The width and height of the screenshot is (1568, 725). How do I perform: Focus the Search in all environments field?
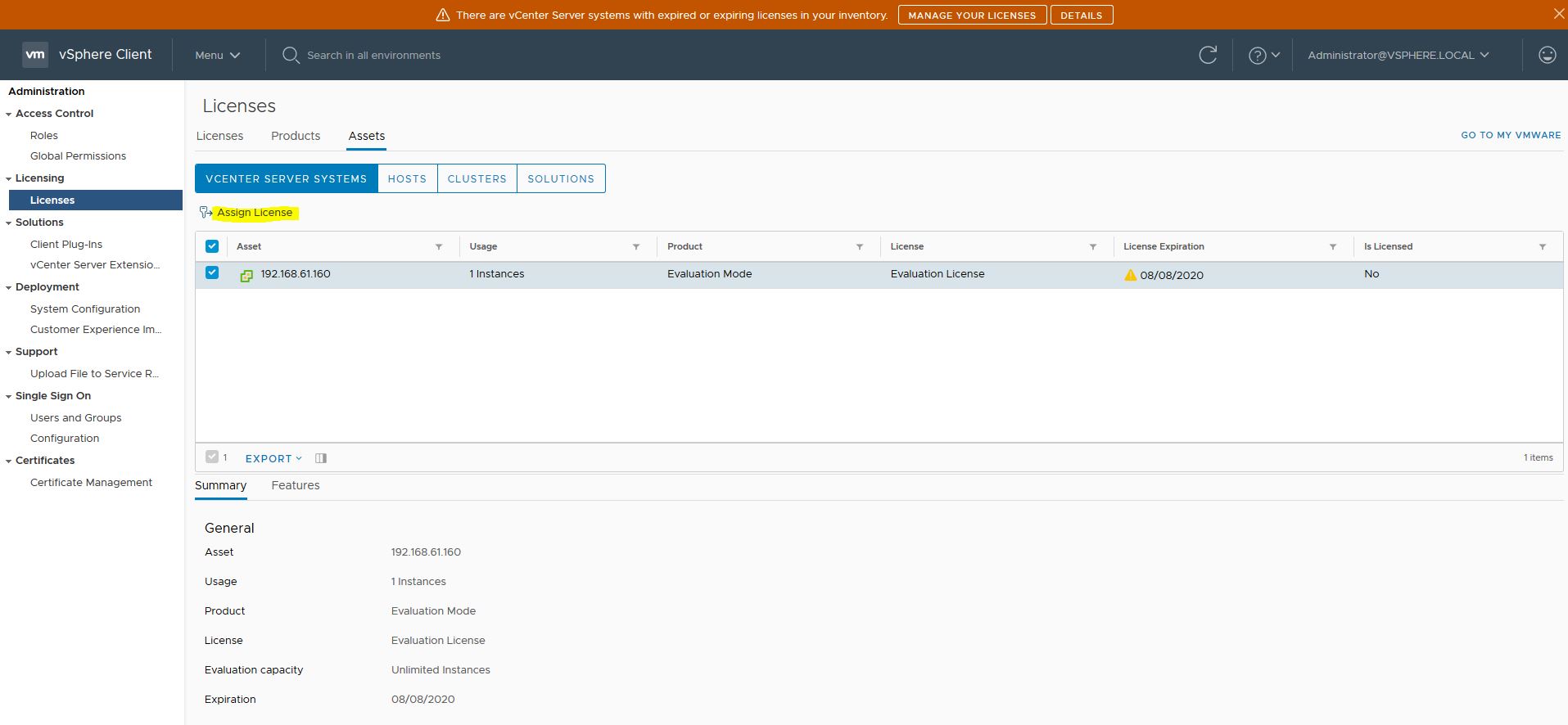[x=373, y=55]
